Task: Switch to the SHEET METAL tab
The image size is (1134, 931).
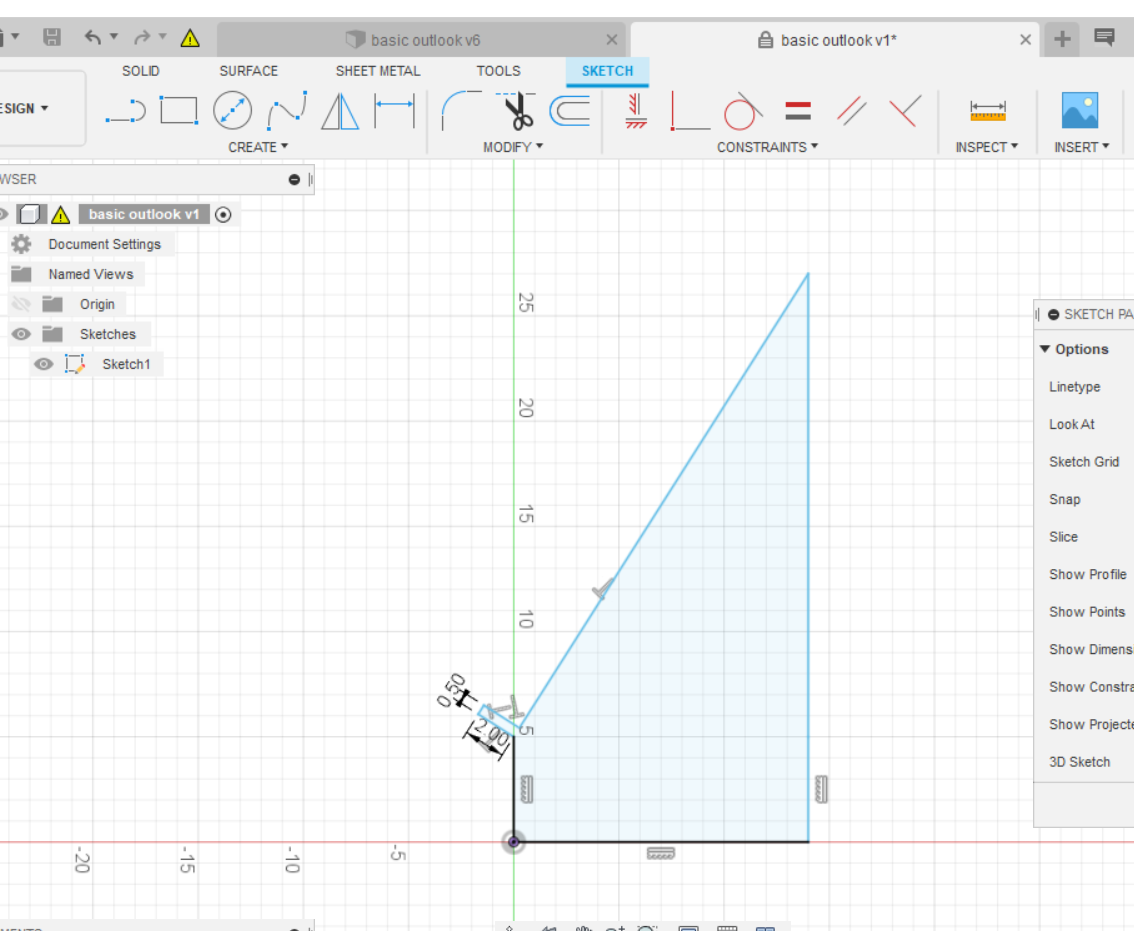Action: coord(378,71)
